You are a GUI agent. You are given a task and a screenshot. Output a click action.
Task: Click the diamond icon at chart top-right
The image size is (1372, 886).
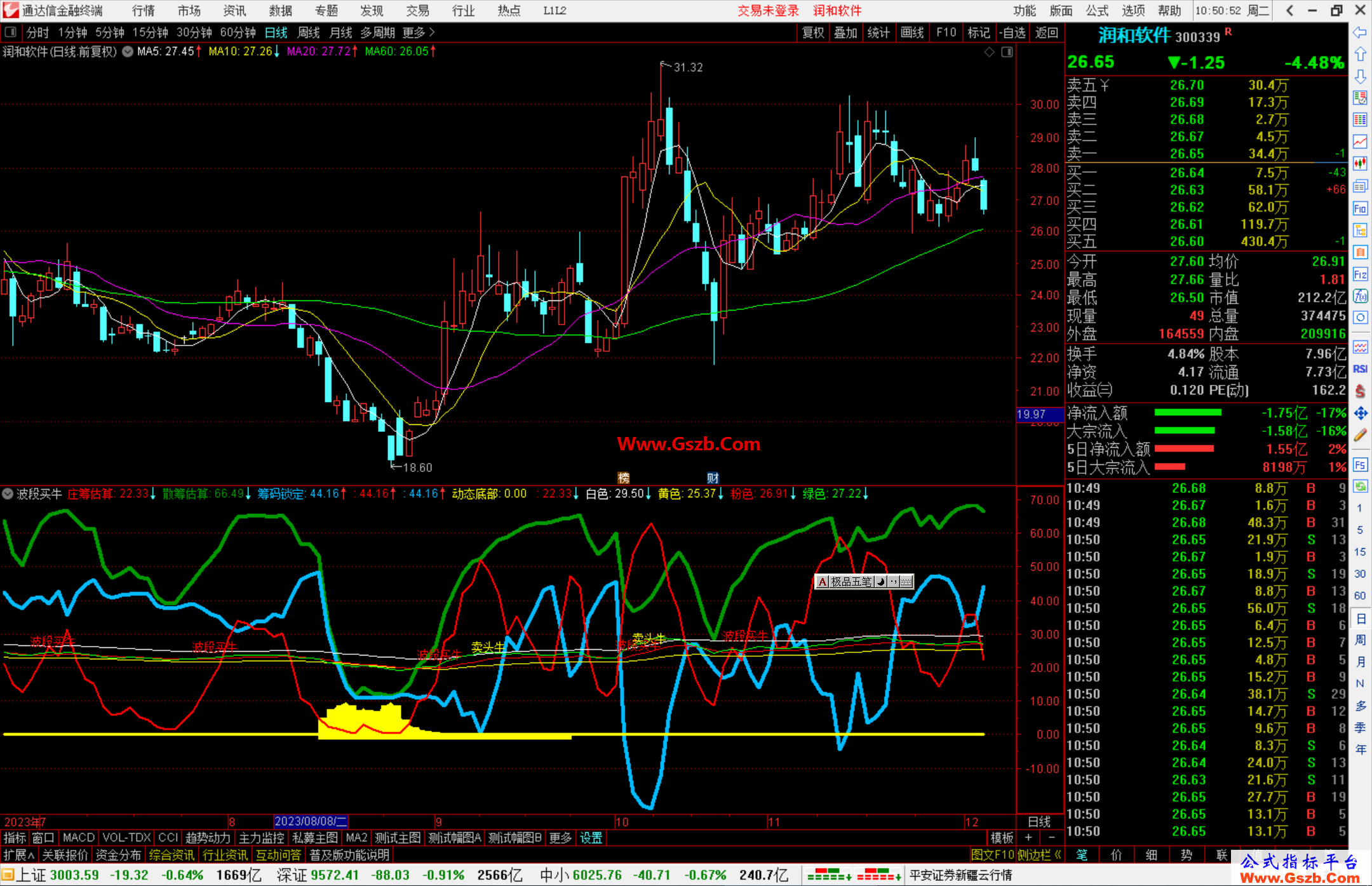[990, 52]
